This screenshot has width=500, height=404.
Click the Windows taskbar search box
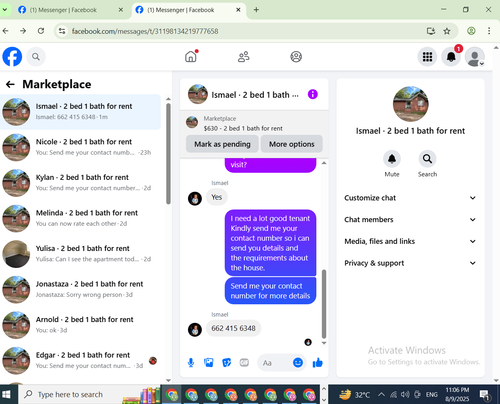coord(89,394)
